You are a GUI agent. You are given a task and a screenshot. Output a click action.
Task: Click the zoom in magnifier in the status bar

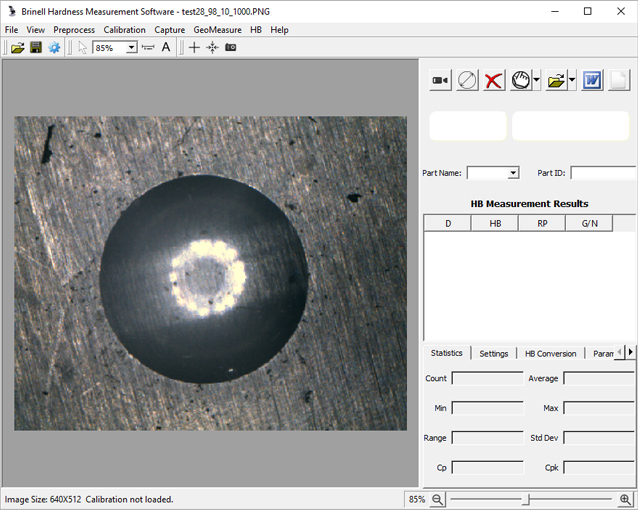pos(626,499)
